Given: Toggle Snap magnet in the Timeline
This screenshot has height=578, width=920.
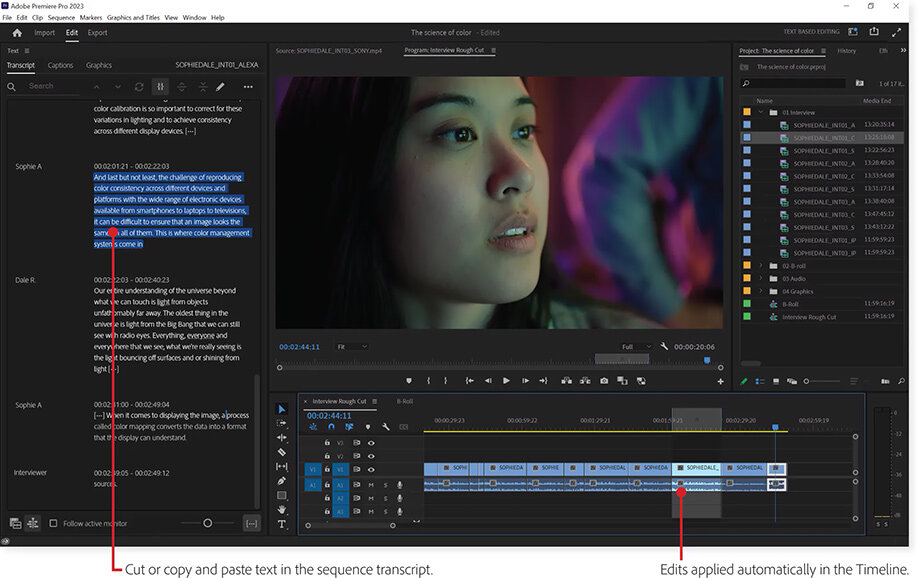Looking at the screenshot, I should coord(332,427).
